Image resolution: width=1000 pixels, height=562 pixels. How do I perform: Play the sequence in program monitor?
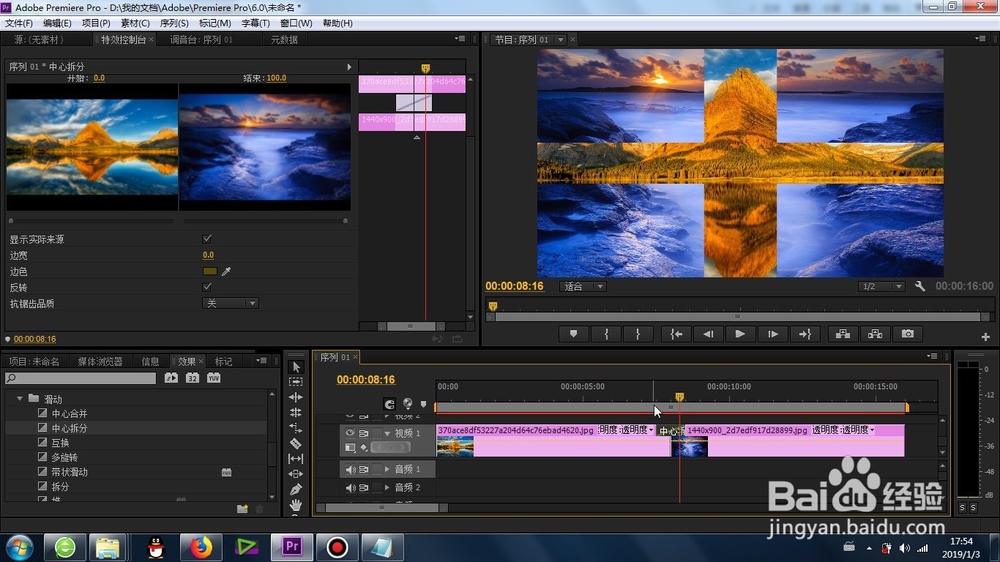coord(740,334)
